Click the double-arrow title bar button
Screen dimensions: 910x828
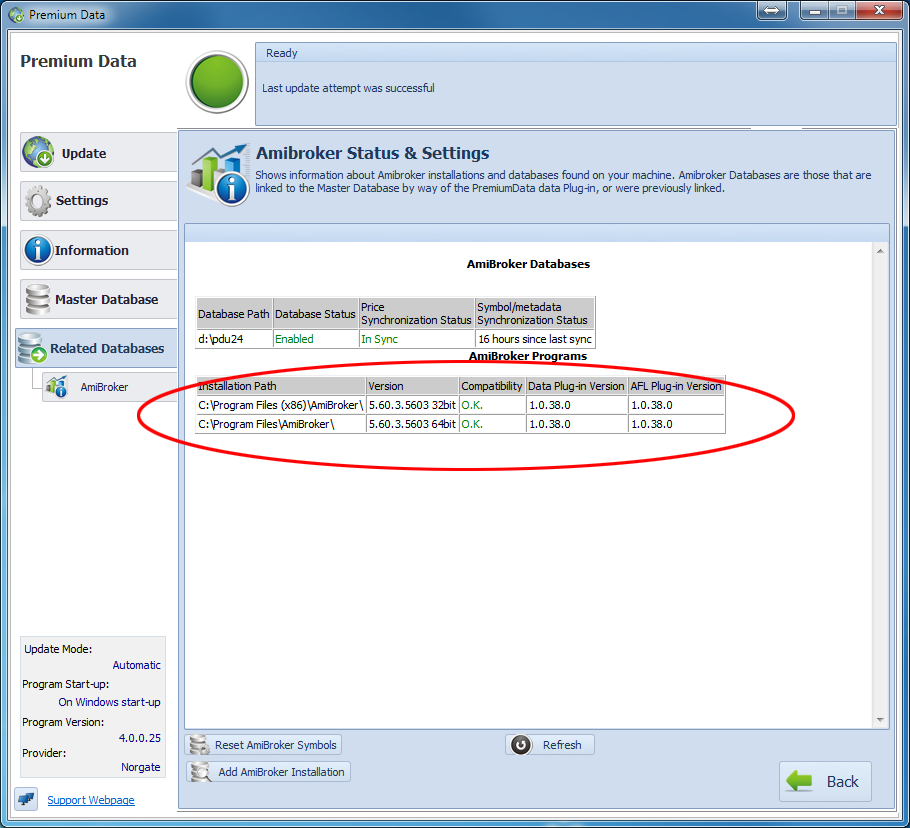[771, 10]
